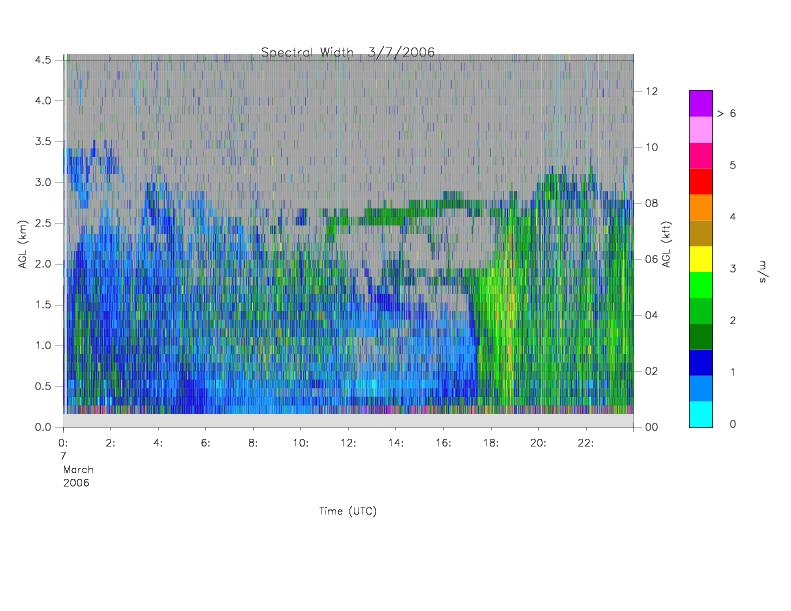This screenshot has width=791, height=611.
Task: Click the '2006' year label below March
Action: (76, 483)
